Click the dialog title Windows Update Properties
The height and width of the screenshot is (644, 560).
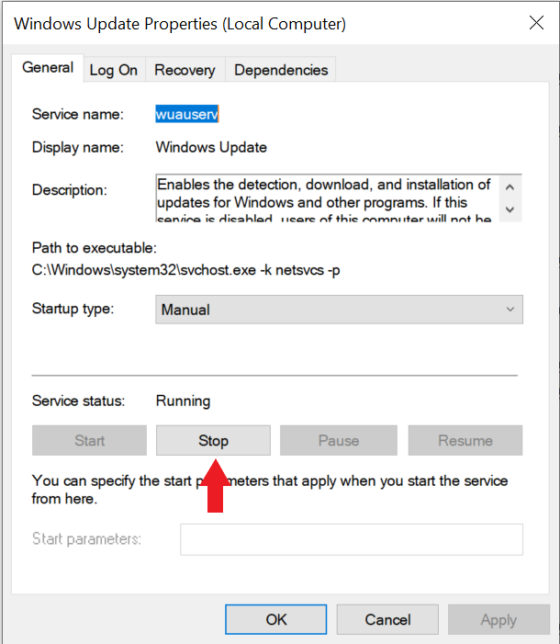point(180,24)
